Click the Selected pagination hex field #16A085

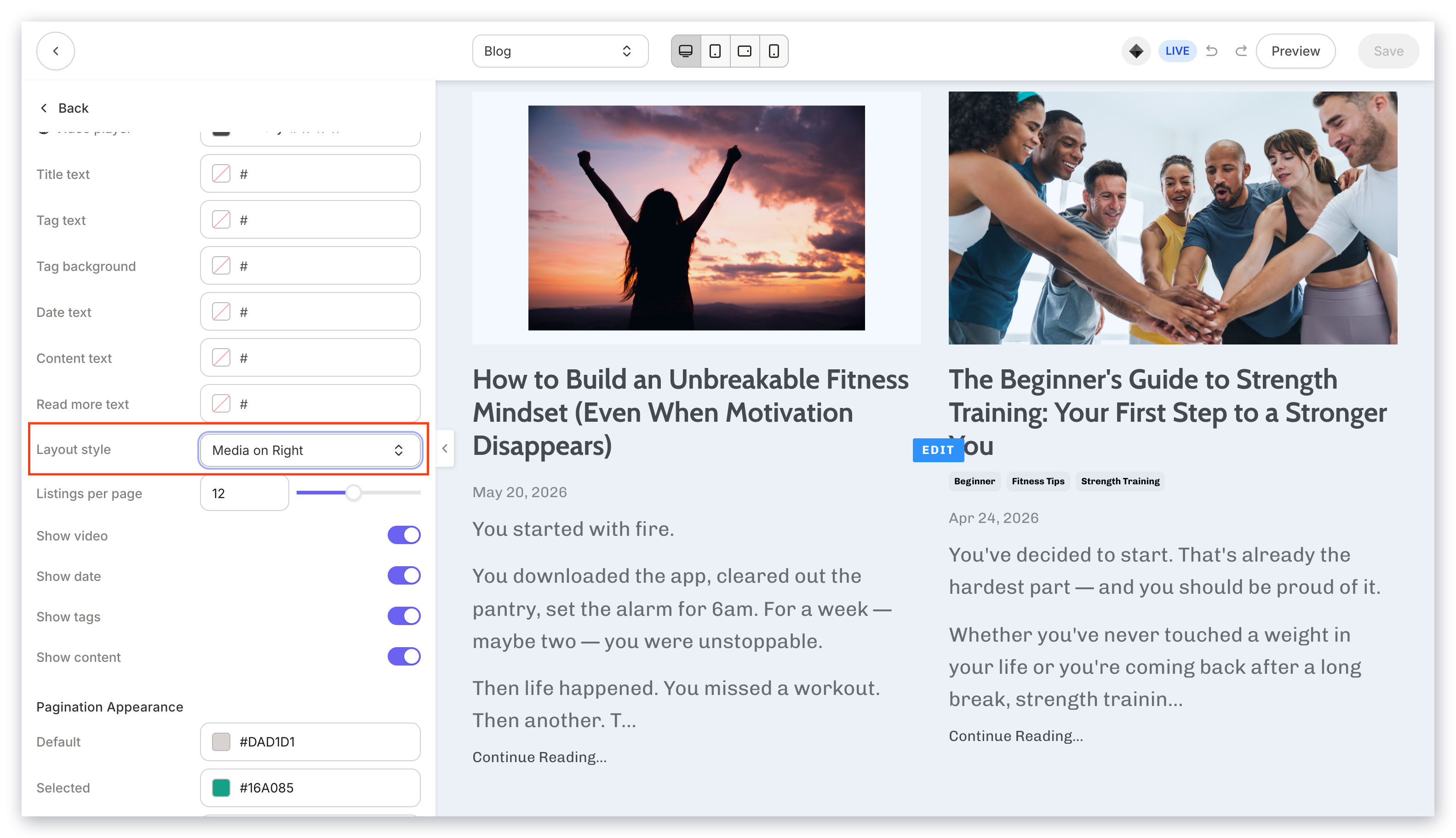click(x=310, y=788)
